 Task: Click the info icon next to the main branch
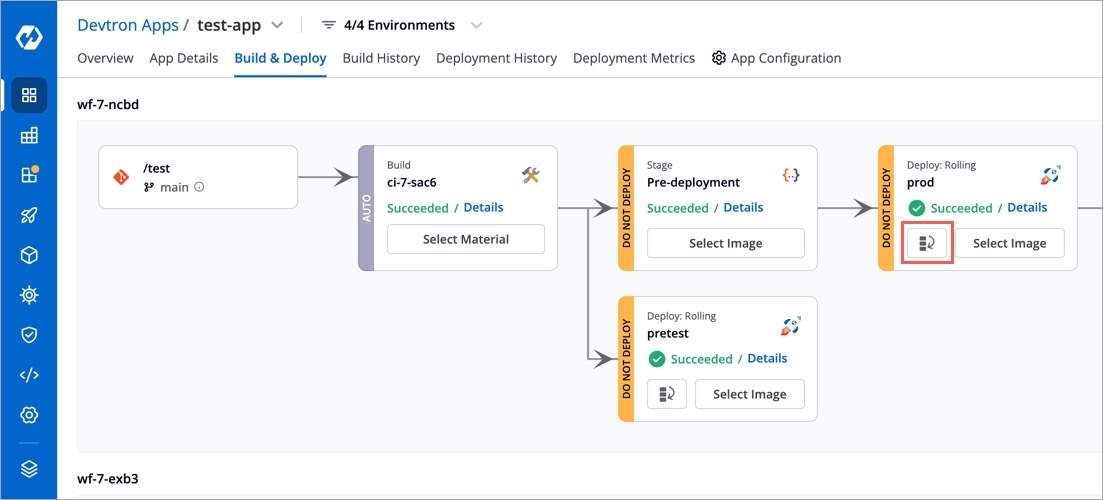pyautogui.click(x=199, y=187)
